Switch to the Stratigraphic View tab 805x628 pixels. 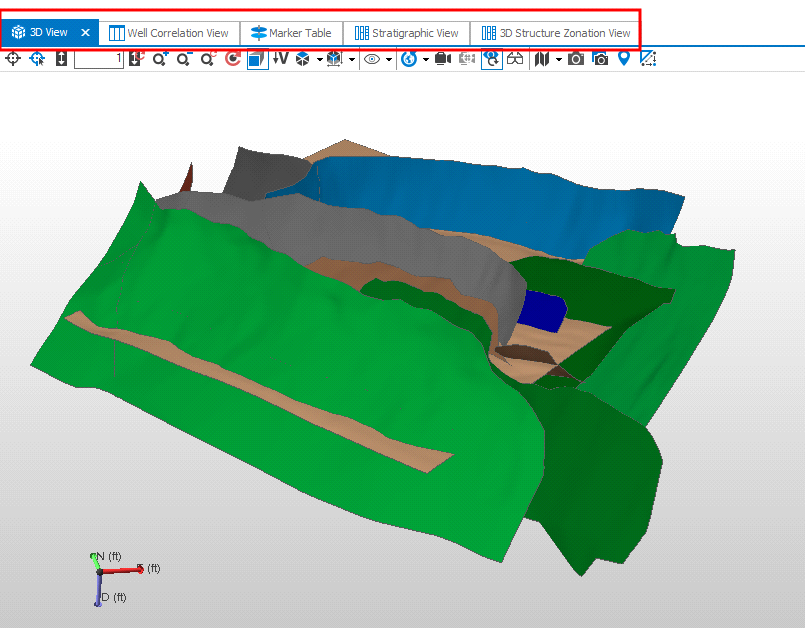click(x=406, y=33)
